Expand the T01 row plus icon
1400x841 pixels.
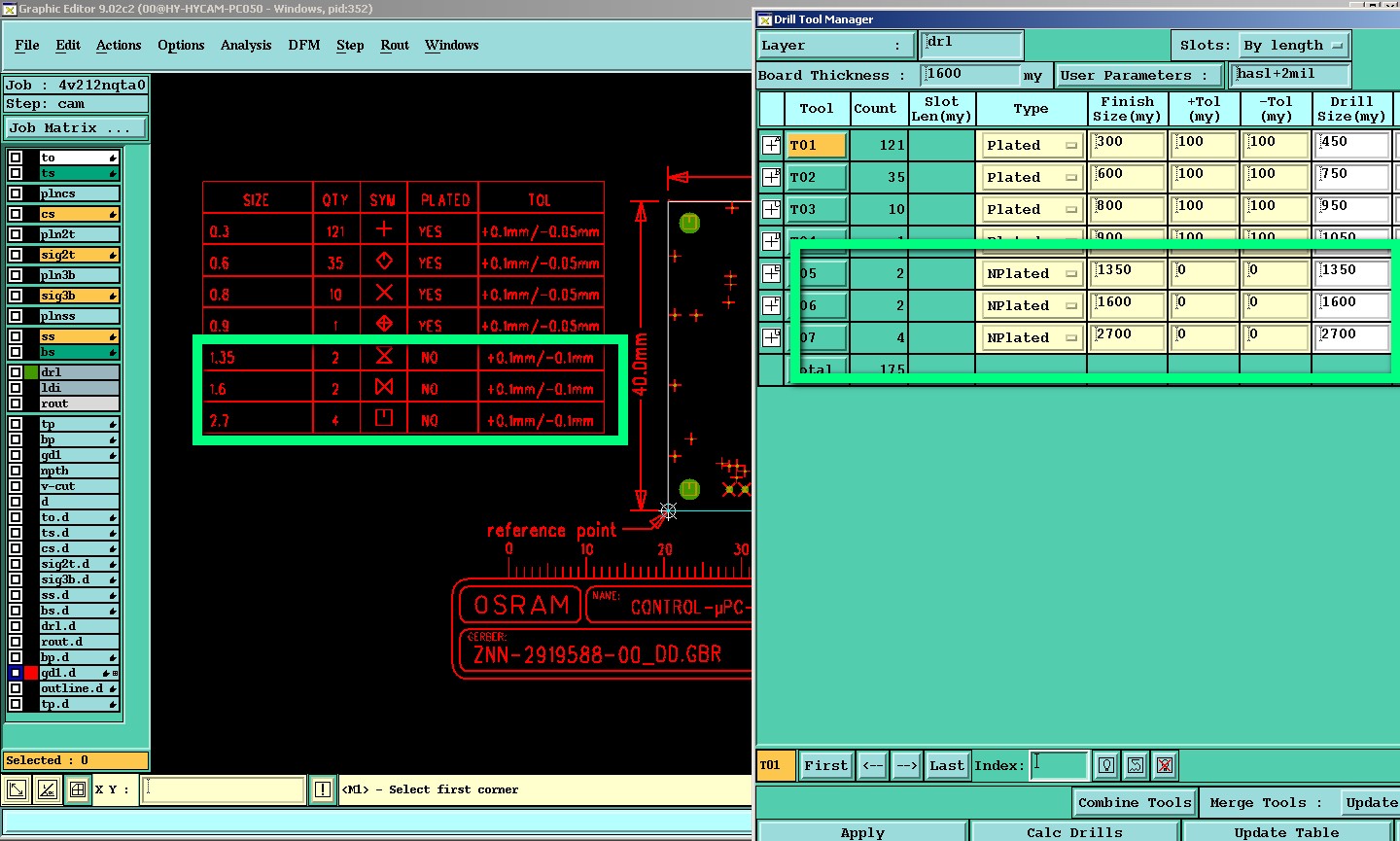click(x=771, y=145)
